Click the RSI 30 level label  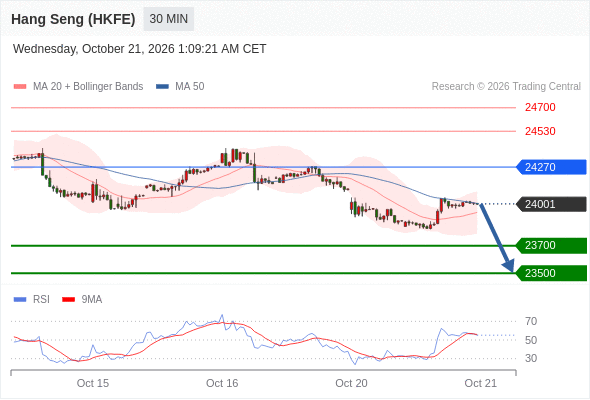[531, 358]
